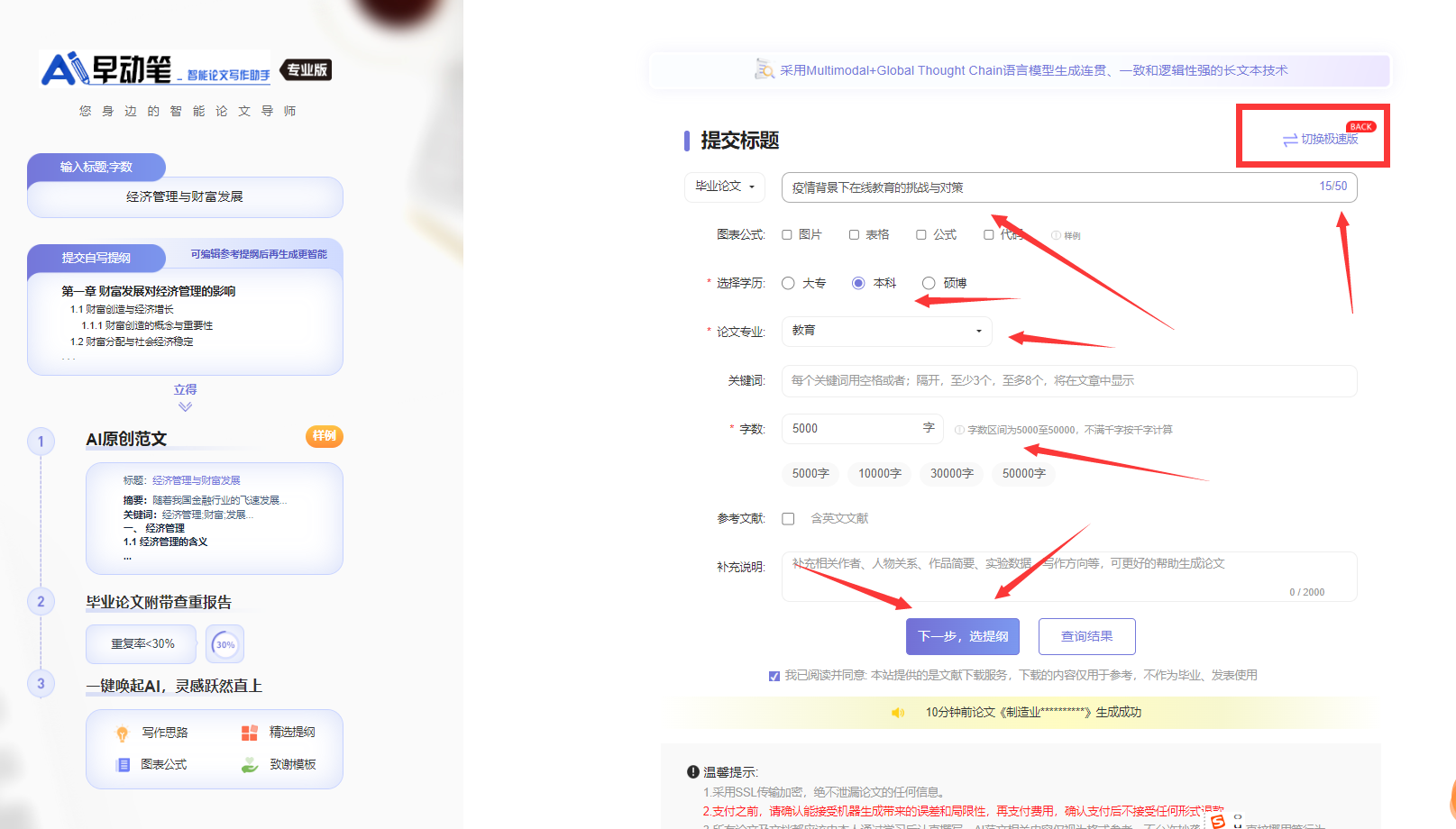Click the 提交自写提纲 tab

[96, 258]
